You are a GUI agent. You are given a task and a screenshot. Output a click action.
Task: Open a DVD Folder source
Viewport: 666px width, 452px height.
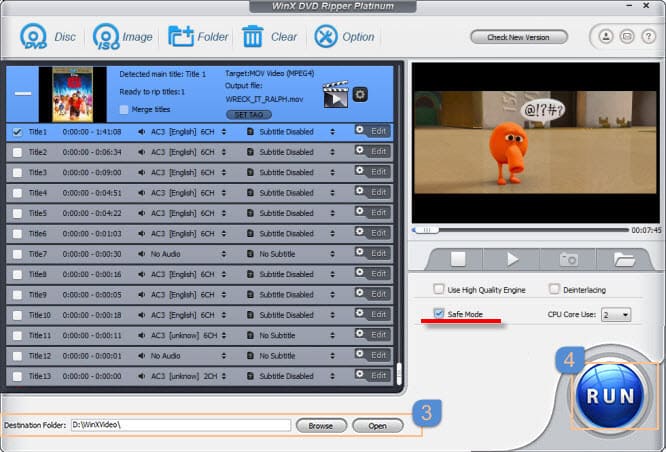point(198,37)
